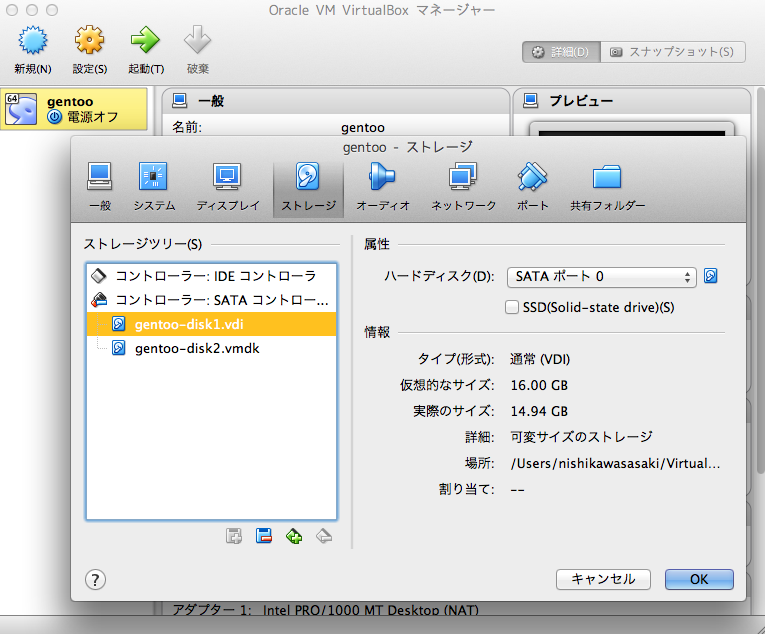Click the add attachment green plus icon
Image resolution: width=765 pixels, height=634 pixels.
click(x=294, y=536)
